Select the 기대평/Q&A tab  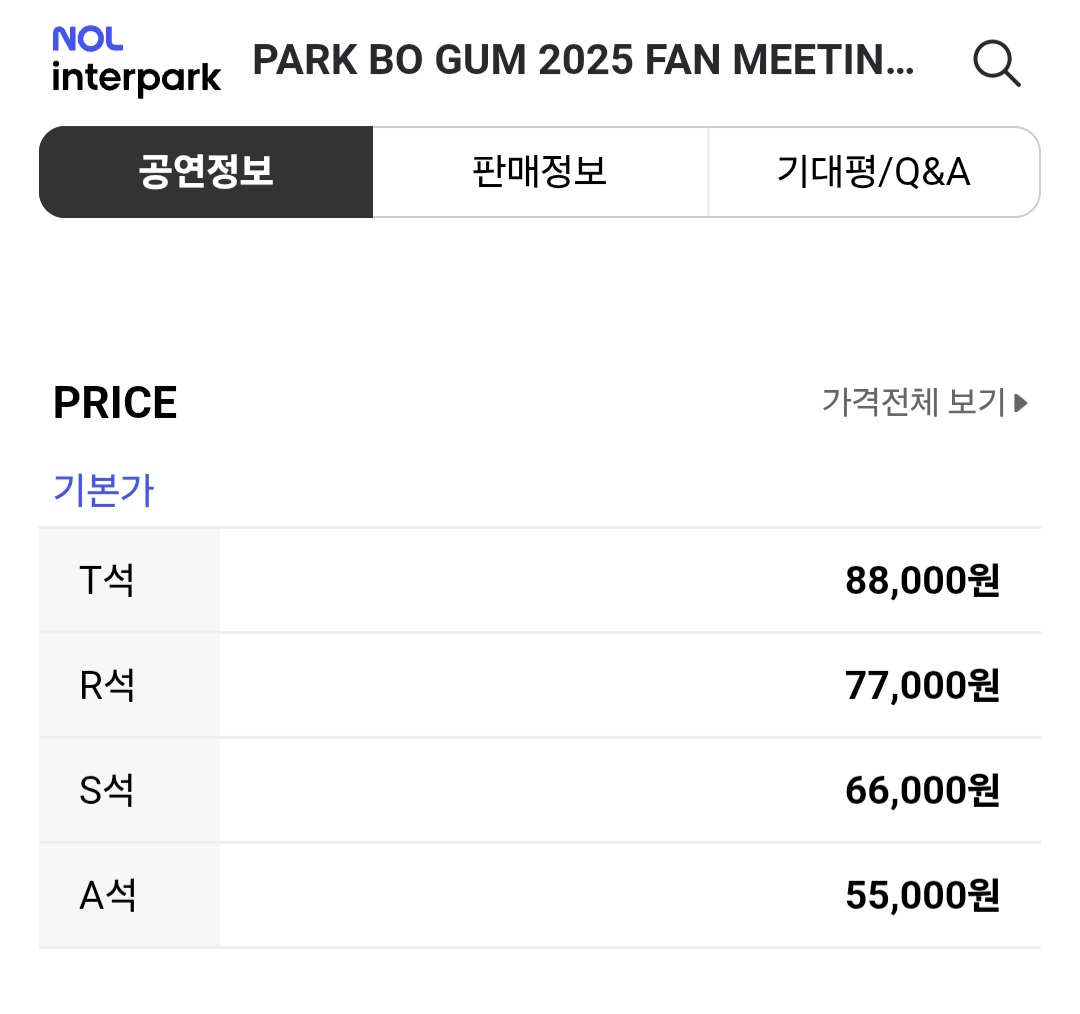[x=873, y=172]
